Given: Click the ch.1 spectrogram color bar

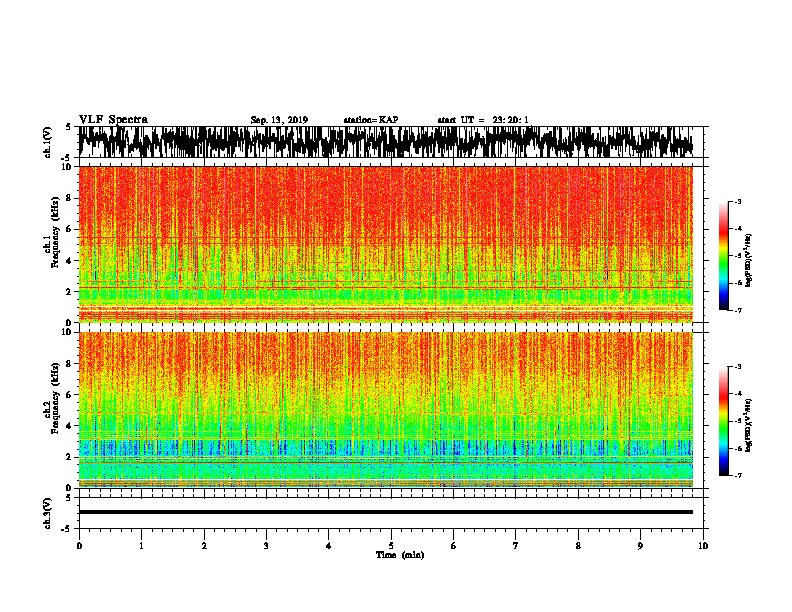Looking at the screenshot, I should 723,256.
